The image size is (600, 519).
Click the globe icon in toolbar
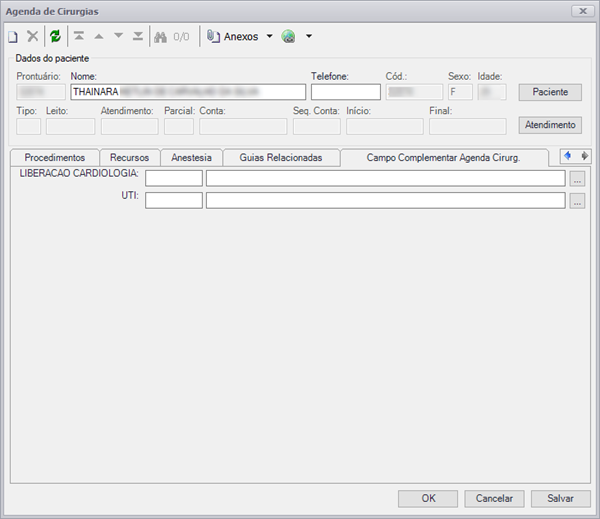pos(288,36)
